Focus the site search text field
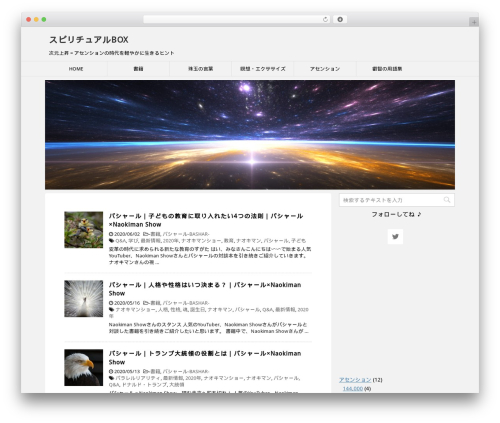The height and width of the screenshot is (423, 500). click(x=397, y=200)
